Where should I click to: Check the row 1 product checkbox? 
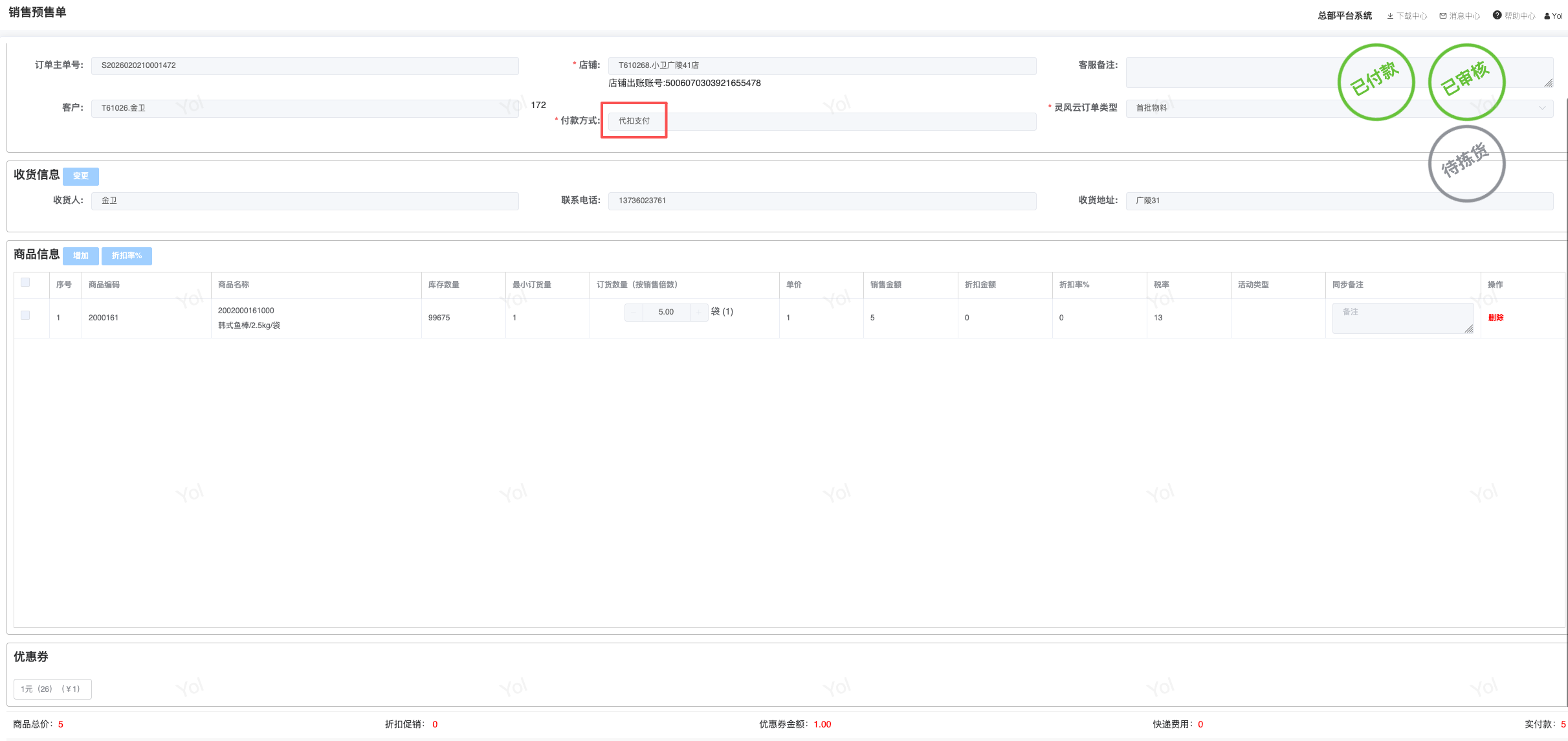coord(25,315)
